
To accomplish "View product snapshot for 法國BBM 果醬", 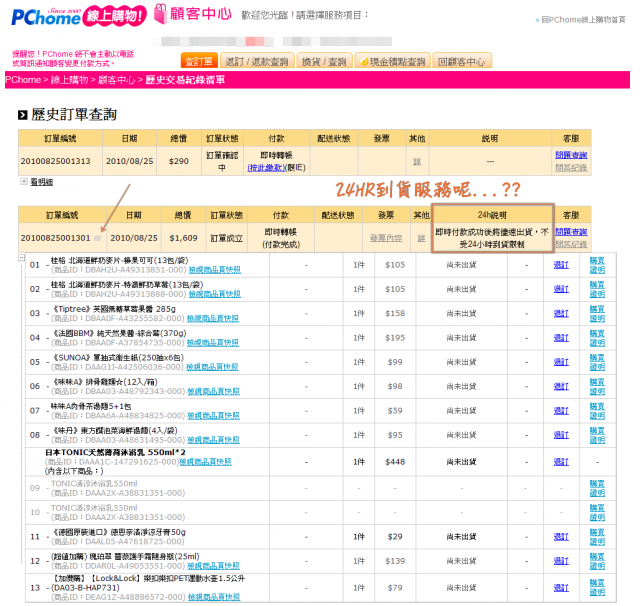I will click(x=213, y=343).
